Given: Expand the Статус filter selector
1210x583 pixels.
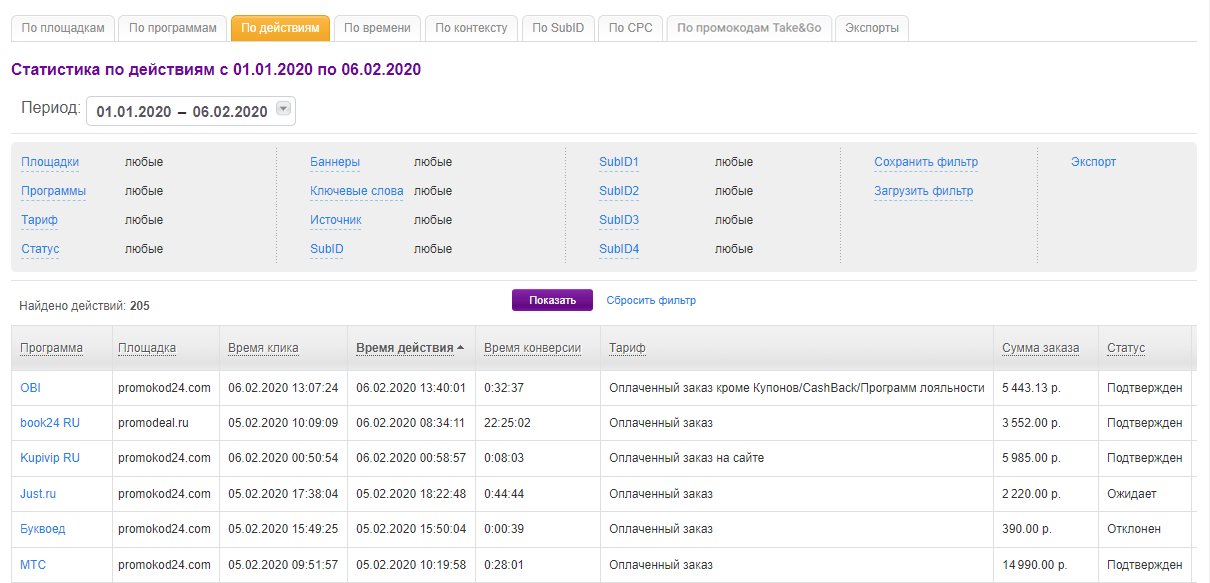Looking at the screenshot, I should (x=40, y=249).
